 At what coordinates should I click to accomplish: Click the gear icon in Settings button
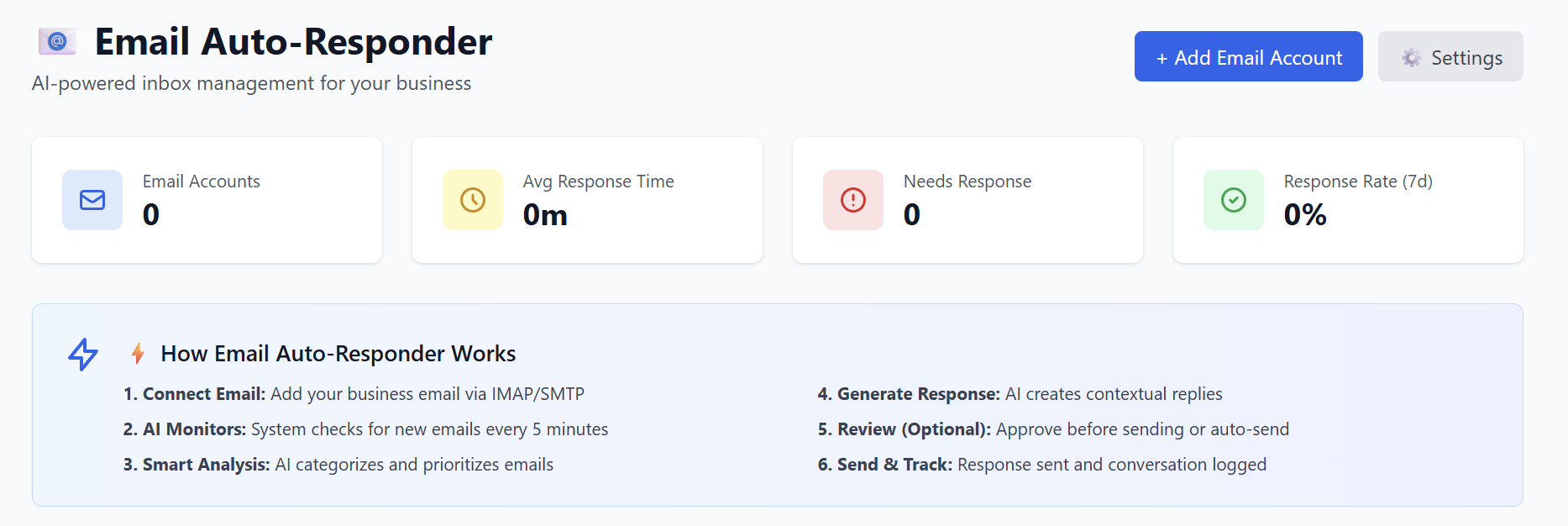pyautogui.click(x=1411, y=57)
